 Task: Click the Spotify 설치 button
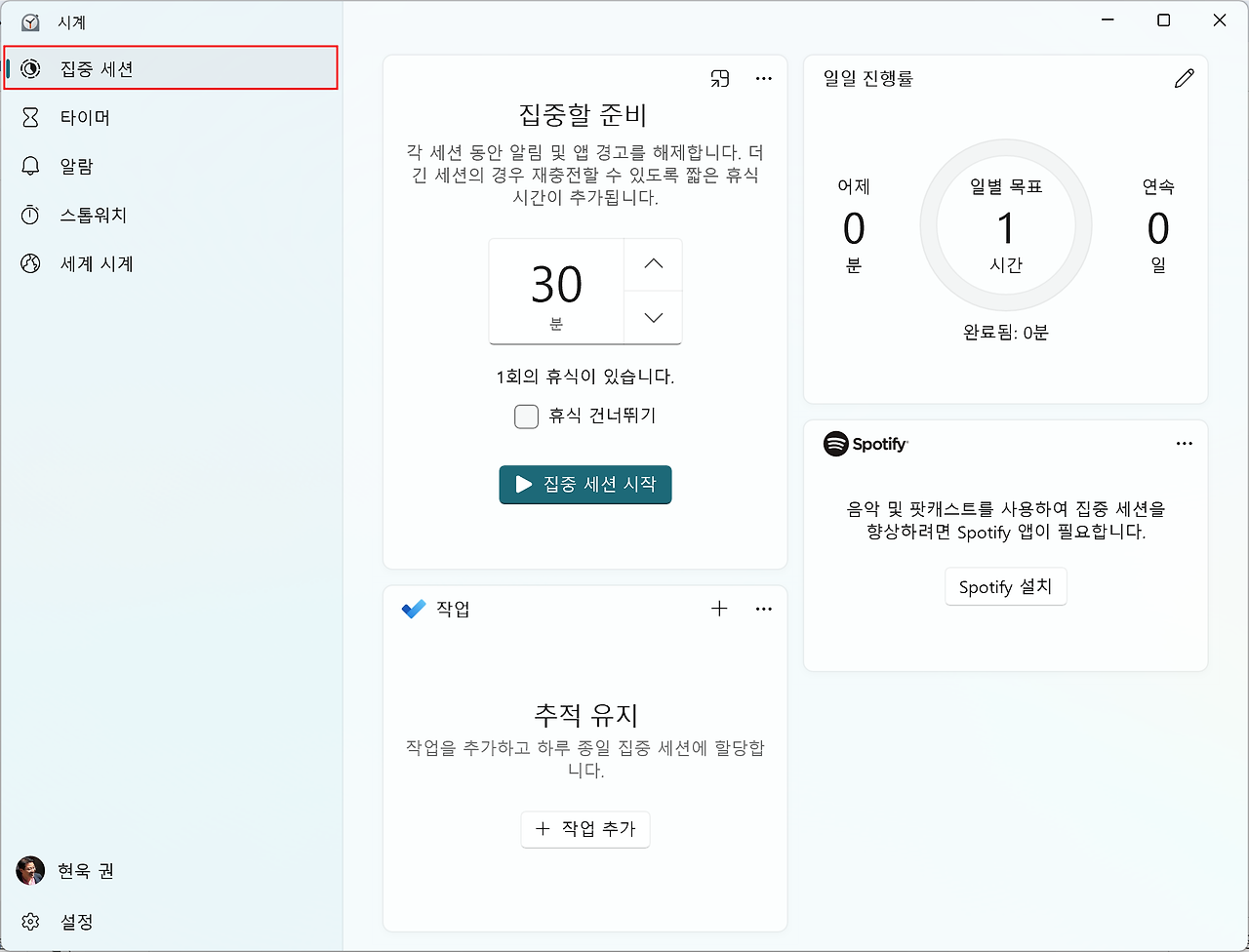pyautogui.click(x=1006, y=586)
